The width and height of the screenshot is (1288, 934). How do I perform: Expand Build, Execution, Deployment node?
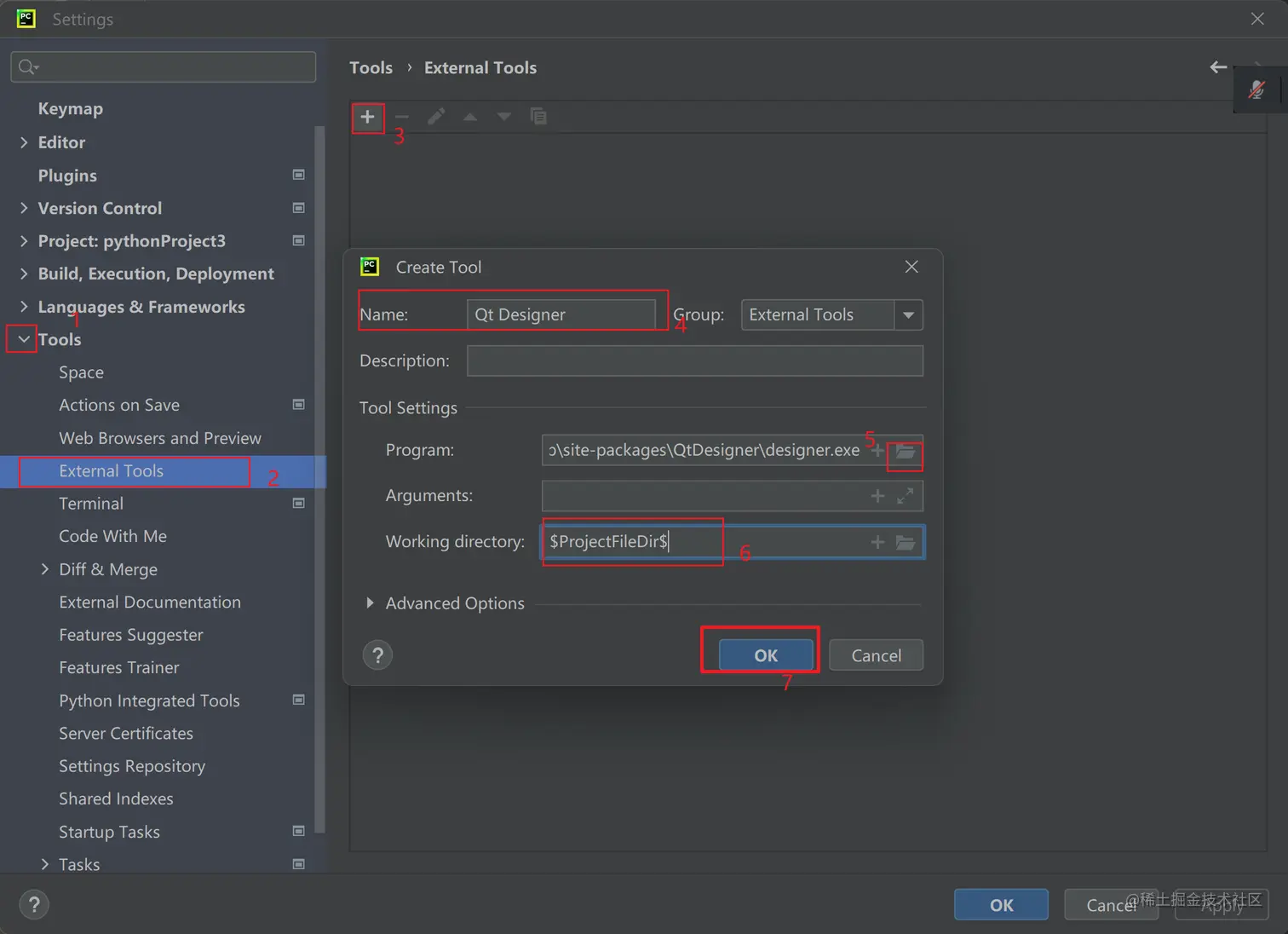(24, 274)
